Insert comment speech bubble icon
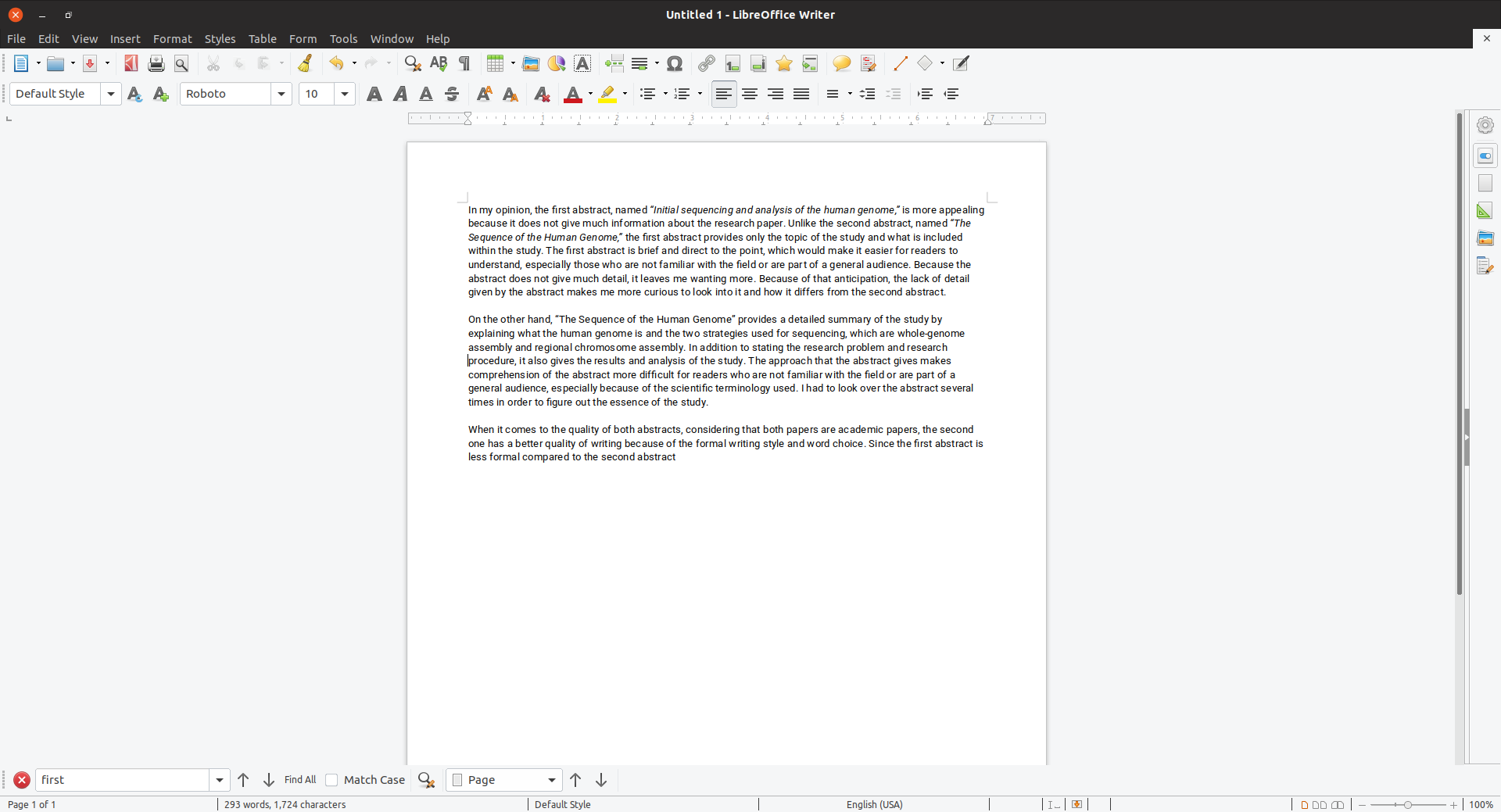 click(x=842, y=64)
